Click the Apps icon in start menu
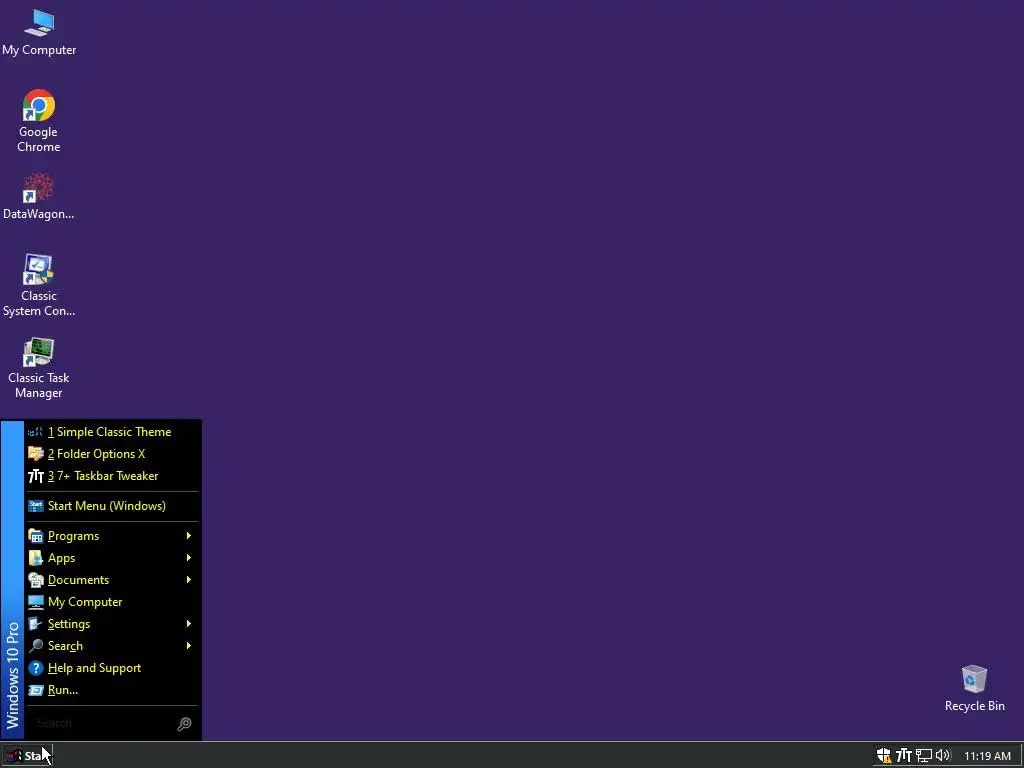Screen dimensions: 1024x768 click(x=36, y=558)
